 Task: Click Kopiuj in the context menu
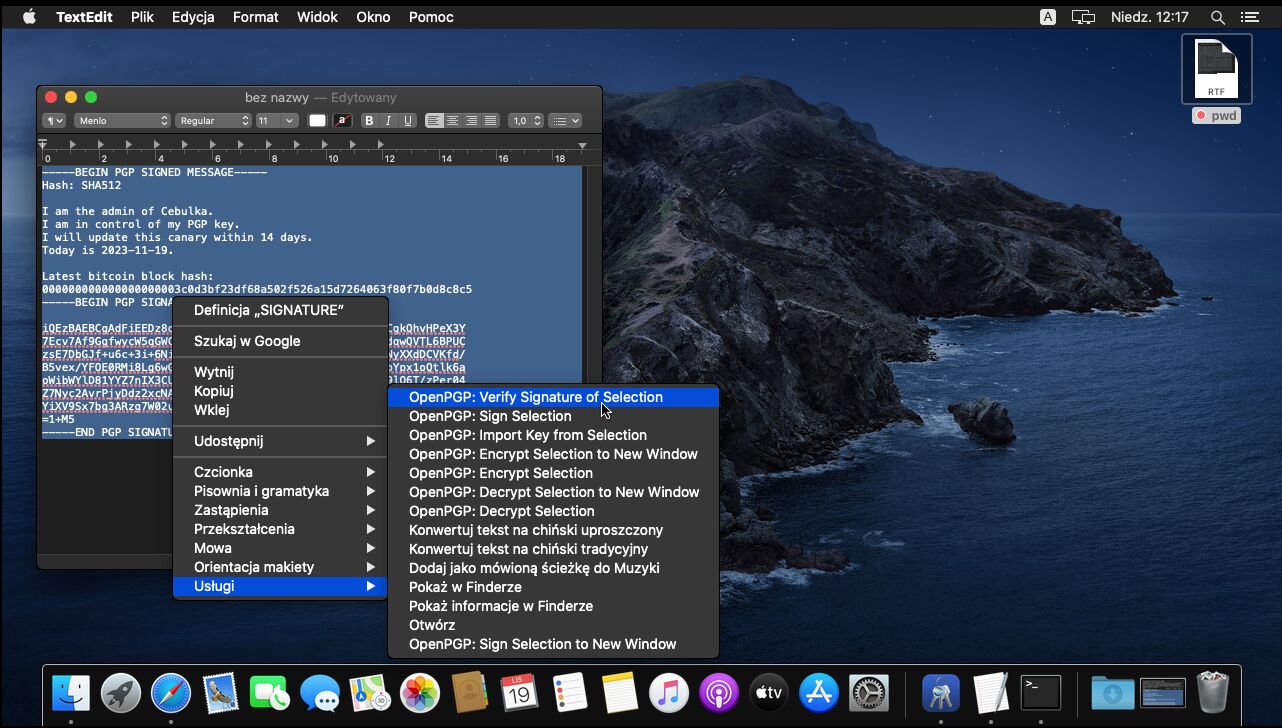(x=213, y=391)
